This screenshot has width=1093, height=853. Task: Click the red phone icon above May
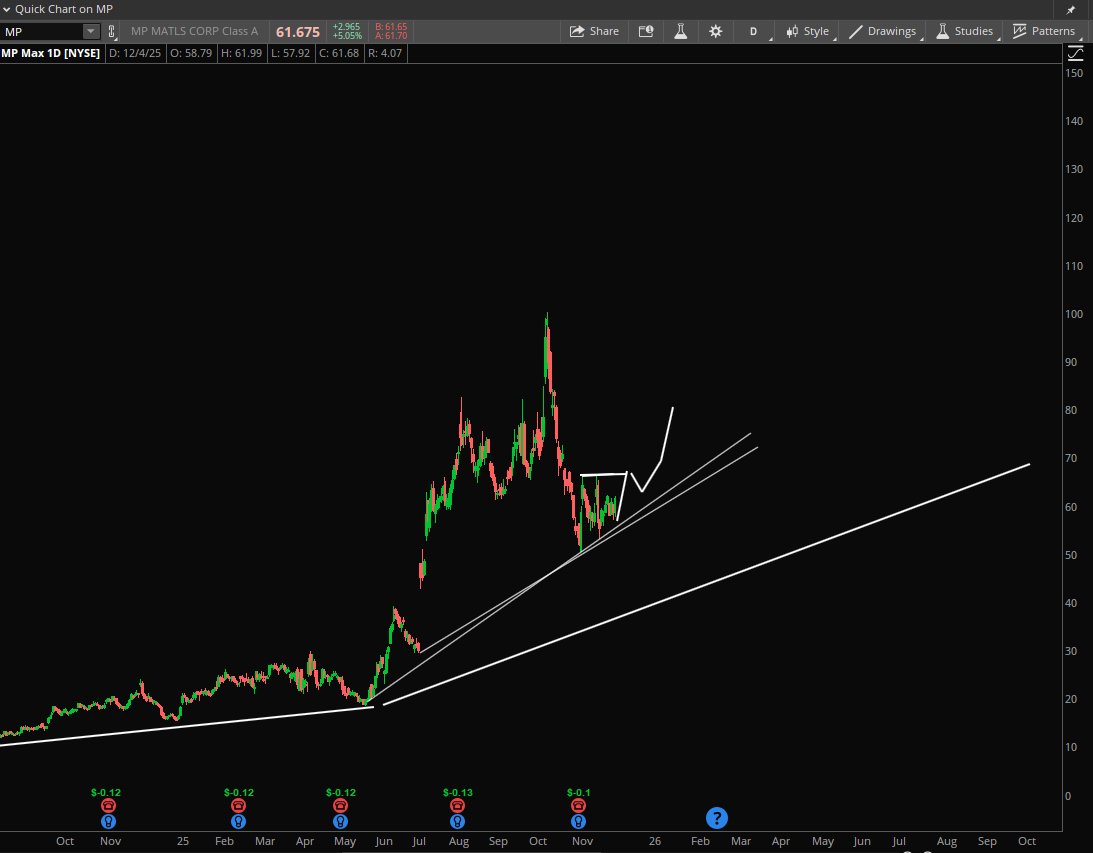(340, 806)
